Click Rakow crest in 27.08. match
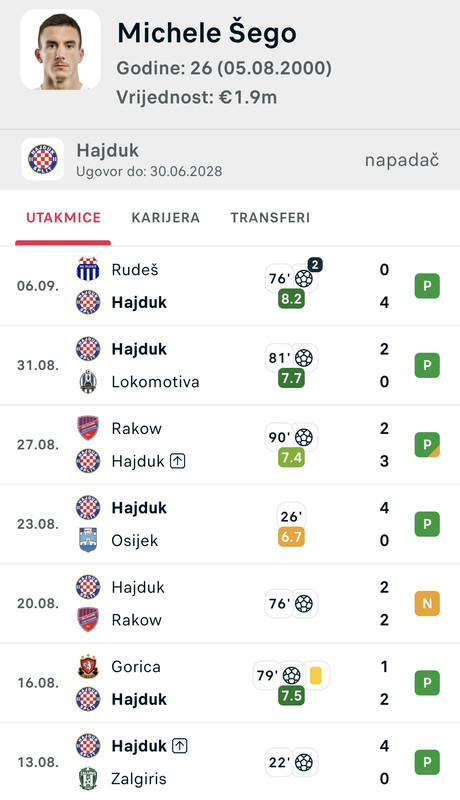Screen dimensions: 460x800 pos(88,428)
